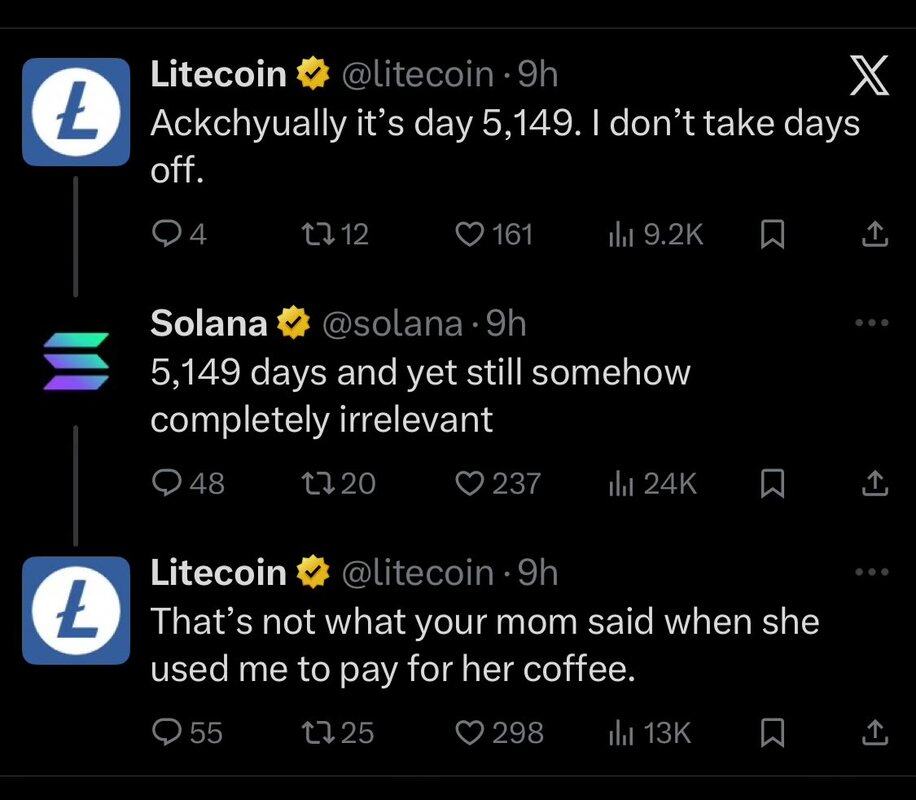Share Solana's completely irrelevant tweet

(x=873, y=484)
